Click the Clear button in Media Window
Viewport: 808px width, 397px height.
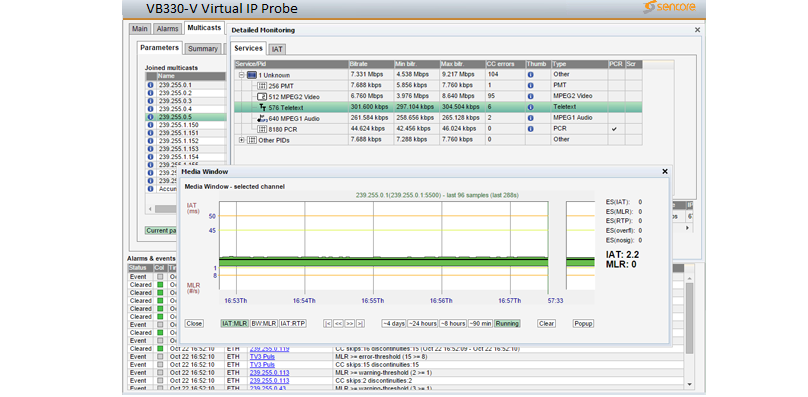546,324
